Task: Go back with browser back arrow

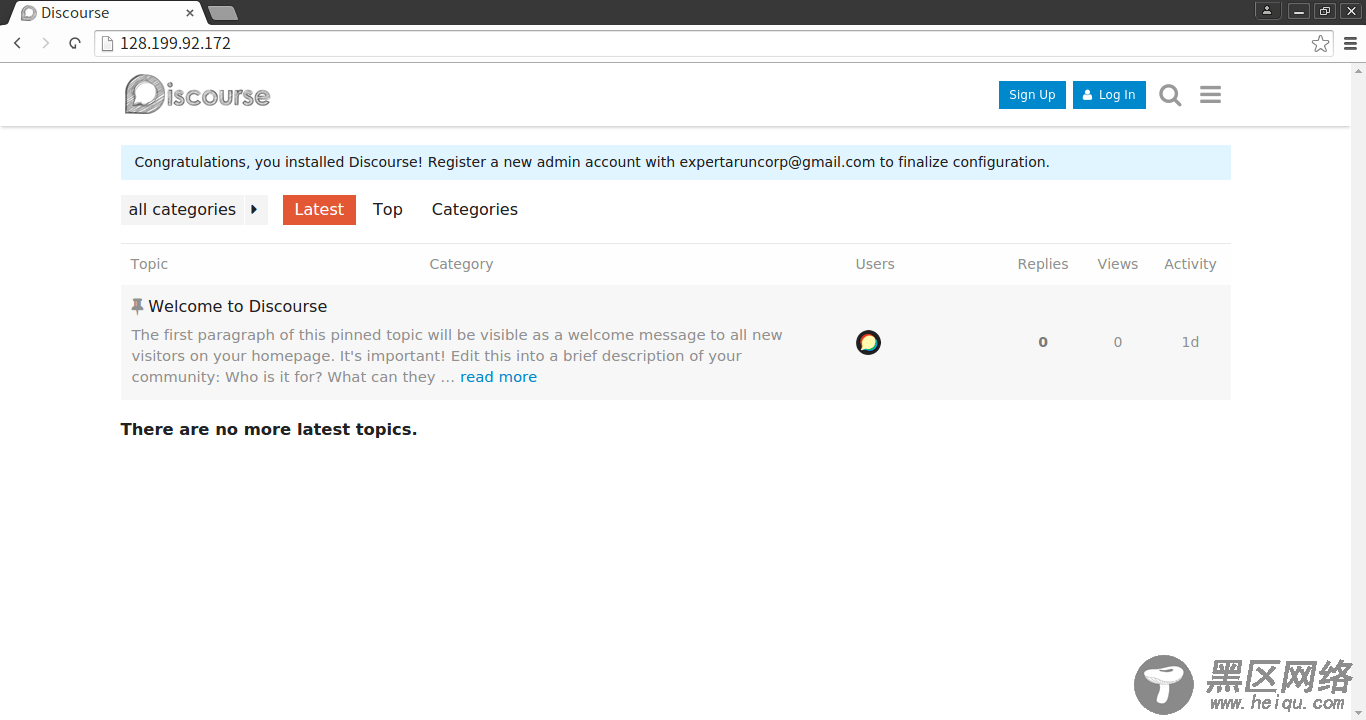Action: click(18, 43)
